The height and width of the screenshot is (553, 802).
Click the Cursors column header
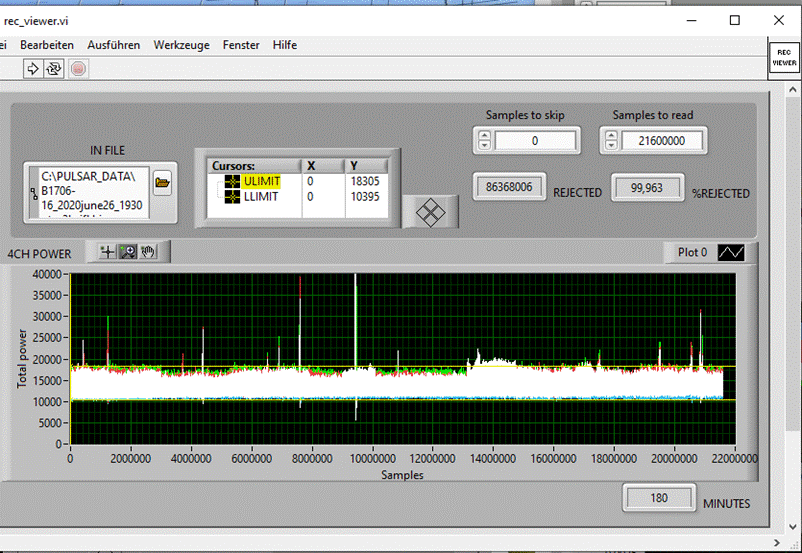click(254, 166)
